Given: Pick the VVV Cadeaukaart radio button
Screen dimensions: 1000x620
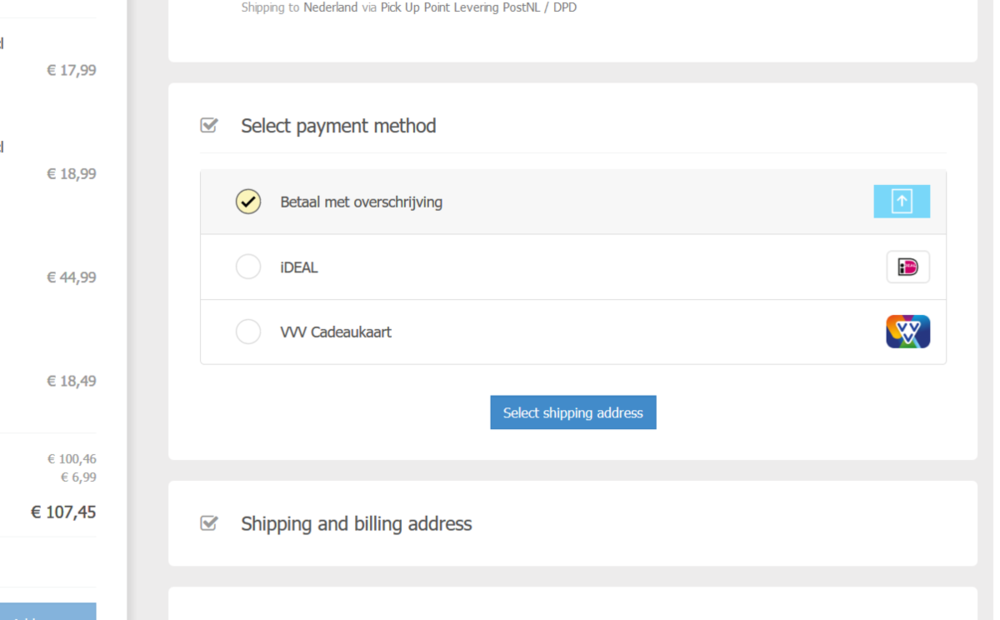Looking at the screenshot, I should coord(248,332).
